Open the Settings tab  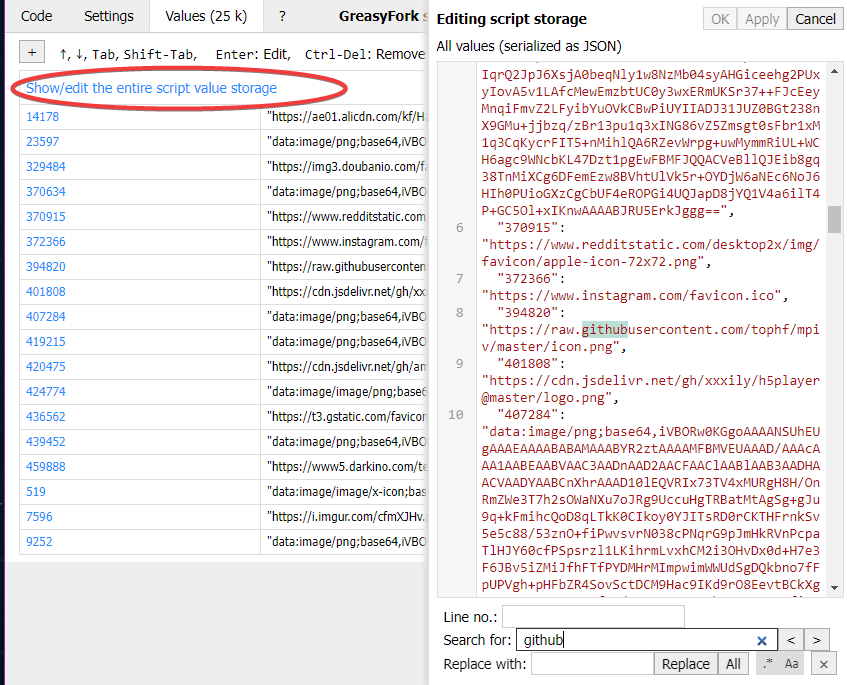pyautogui.click(x=108, y=16)
